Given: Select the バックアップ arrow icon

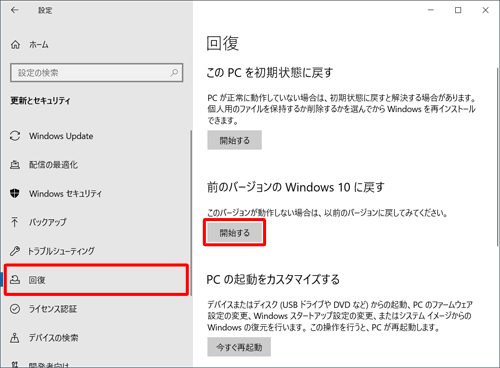Looking at the screenshot, I should tap(15, 222).
